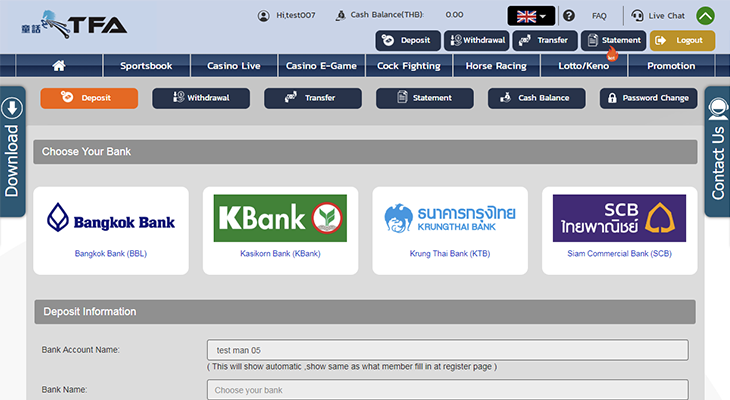
Task: Open the Choose your bank dropdown
Action: point(447,390)
